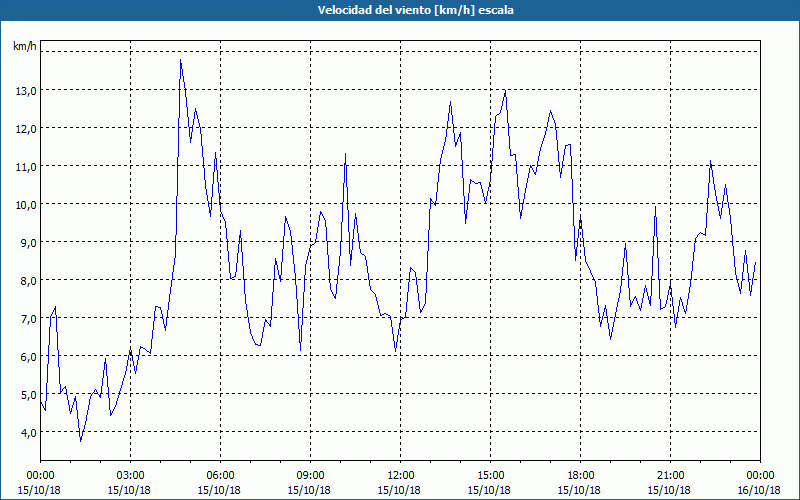
Task: Select the '12,0' y-axis value
Action: 26,129
